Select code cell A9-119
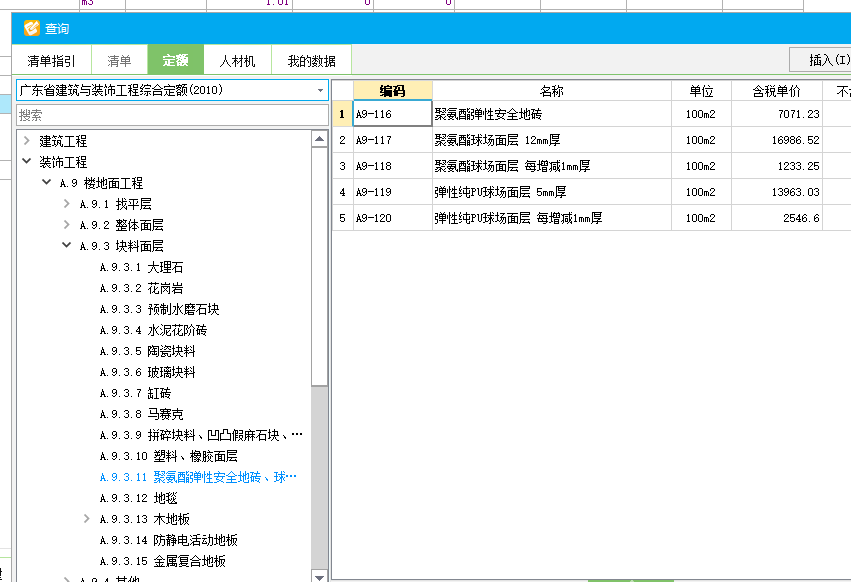 point(393,192)
